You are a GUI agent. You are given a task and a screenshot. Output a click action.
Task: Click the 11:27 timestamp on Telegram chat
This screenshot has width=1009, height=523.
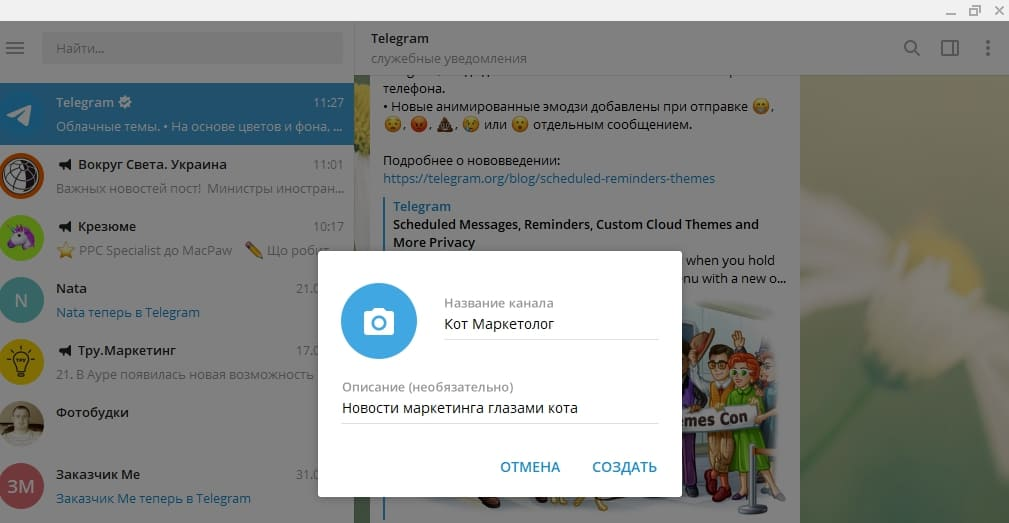328,102
